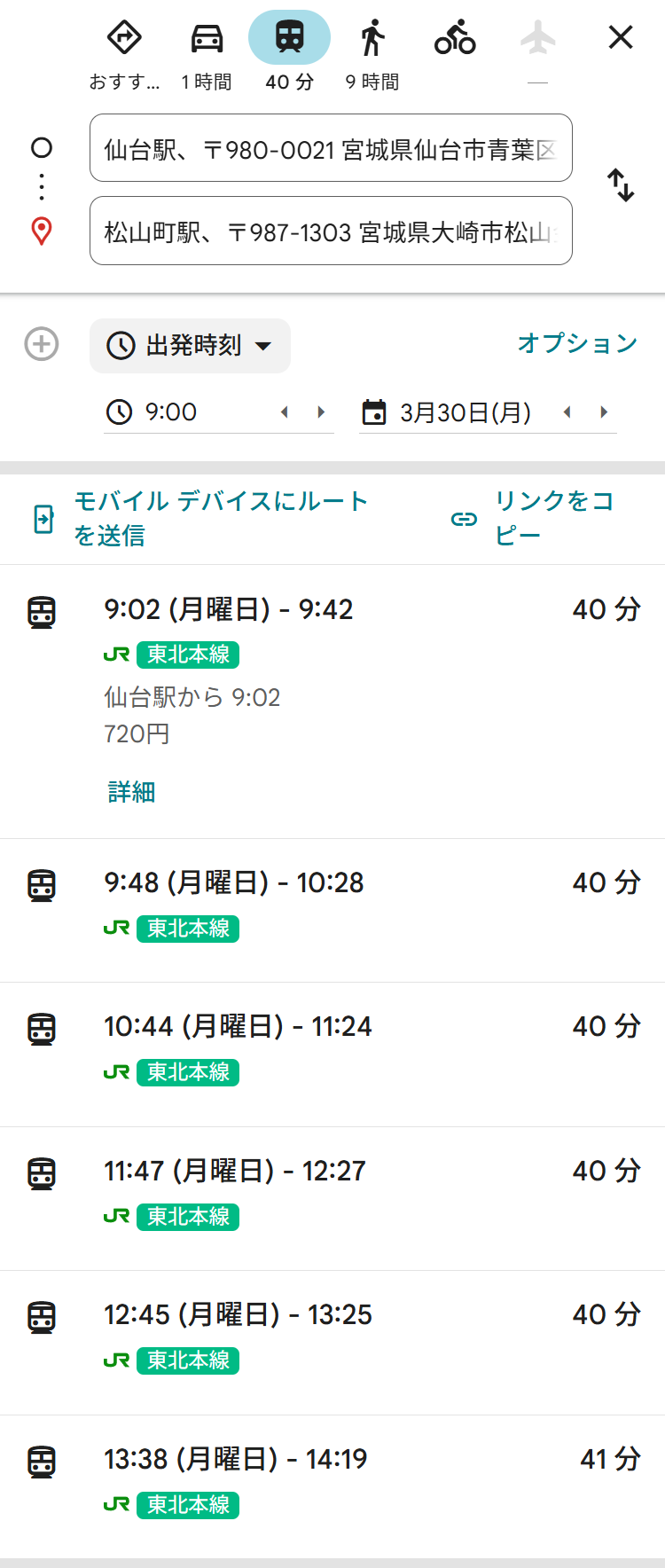Open the 出発時刻 departure time dropdown
665x1568 pixels.
click(x=190, y=346)
